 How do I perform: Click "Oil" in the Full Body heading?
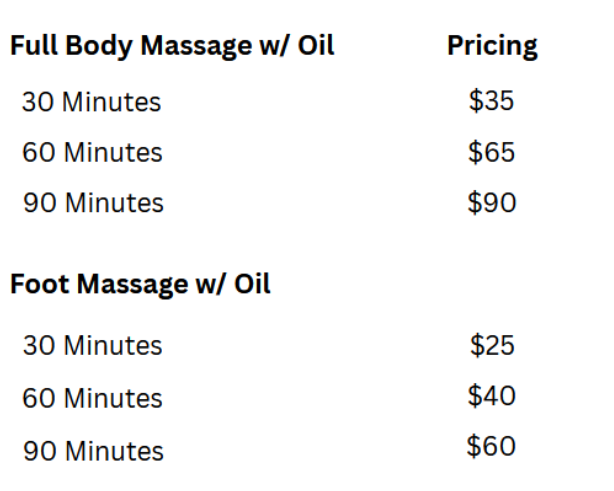click(314, 47)
